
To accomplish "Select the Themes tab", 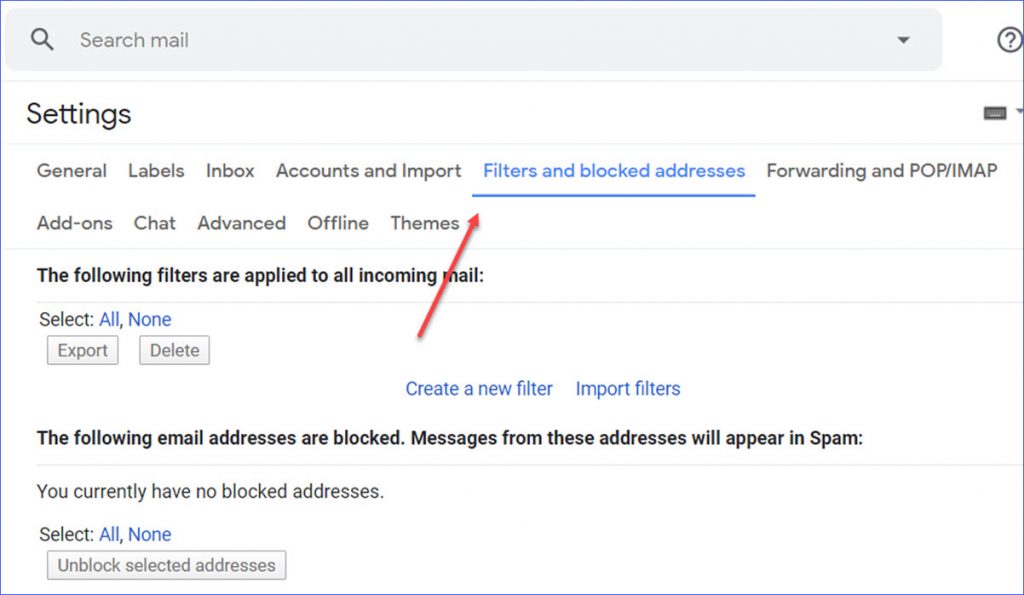I will pyautogui.click(x=424, y=223).
